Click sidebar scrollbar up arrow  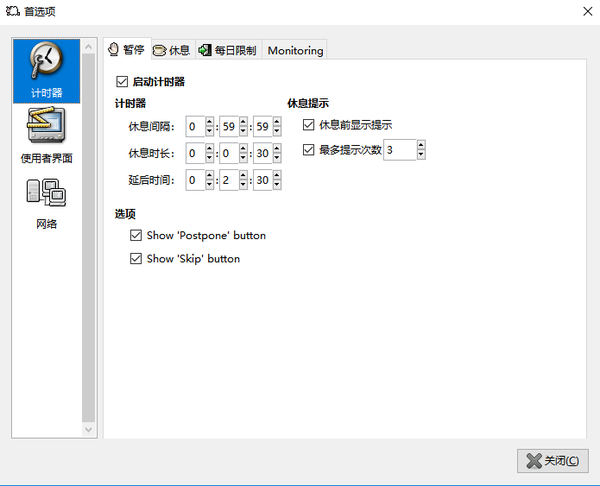[x=88, y=47]
